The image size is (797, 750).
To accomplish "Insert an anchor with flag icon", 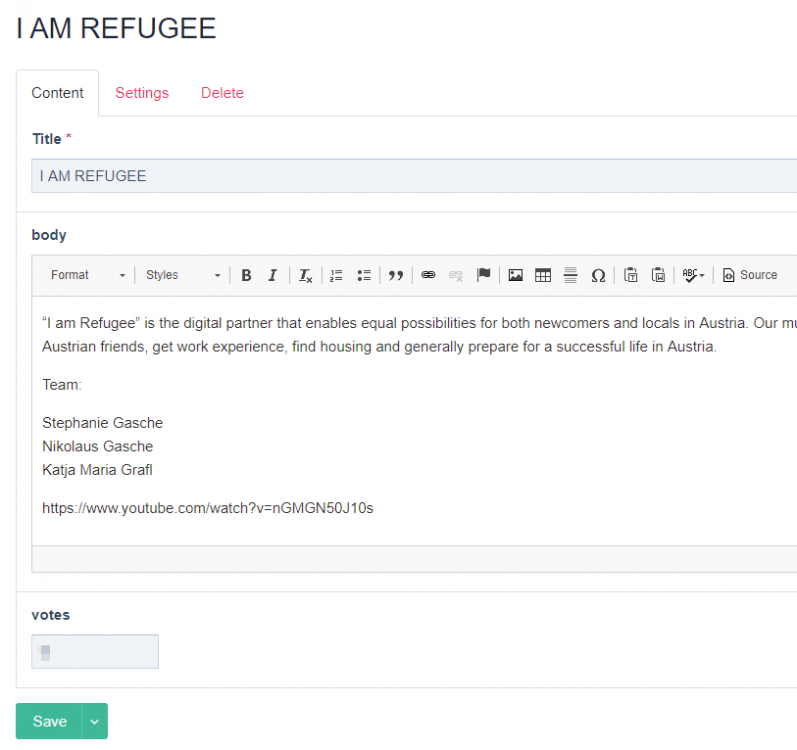I will point(483,275).
